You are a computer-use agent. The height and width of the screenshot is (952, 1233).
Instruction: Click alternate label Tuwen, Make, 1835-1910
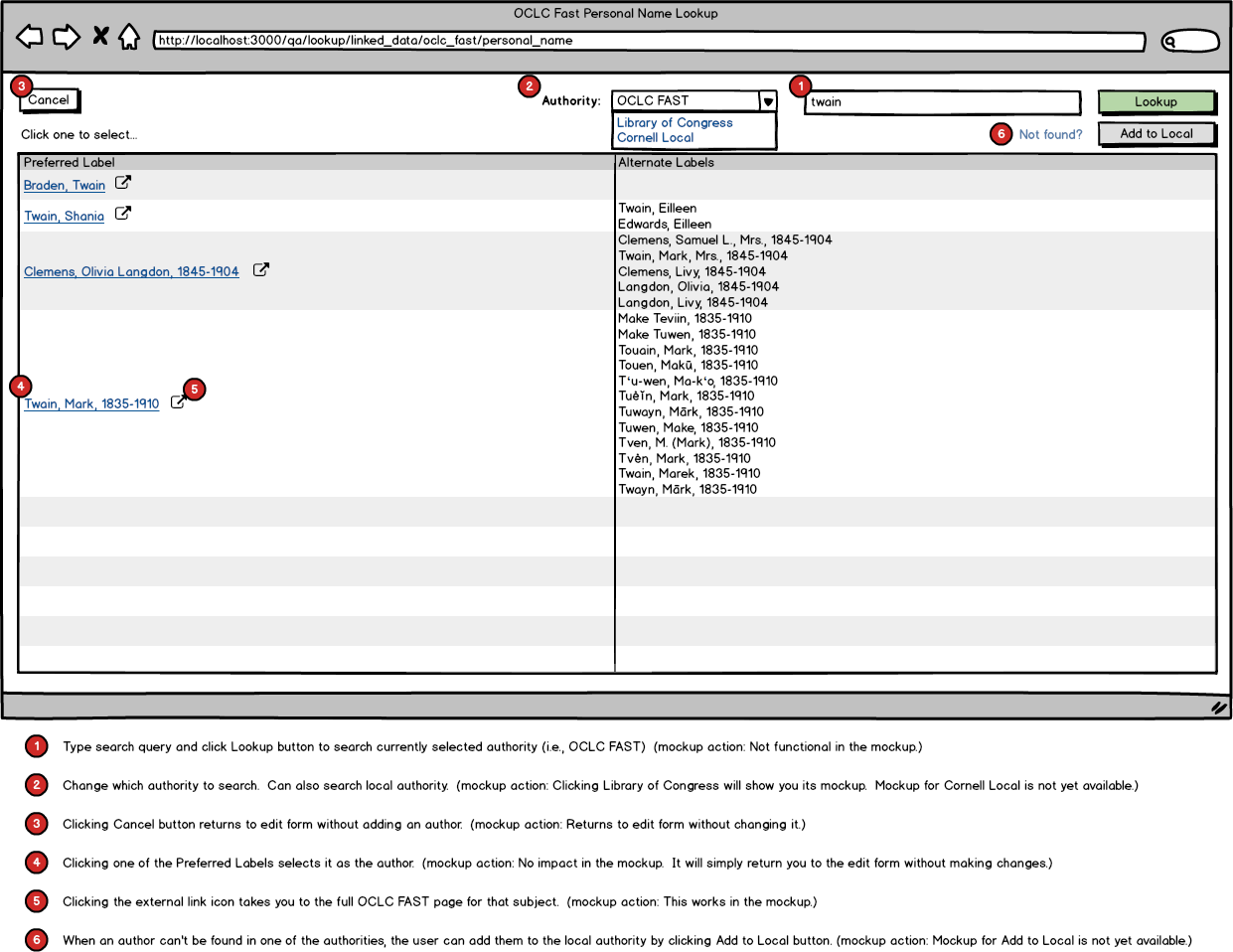(688, 428)
